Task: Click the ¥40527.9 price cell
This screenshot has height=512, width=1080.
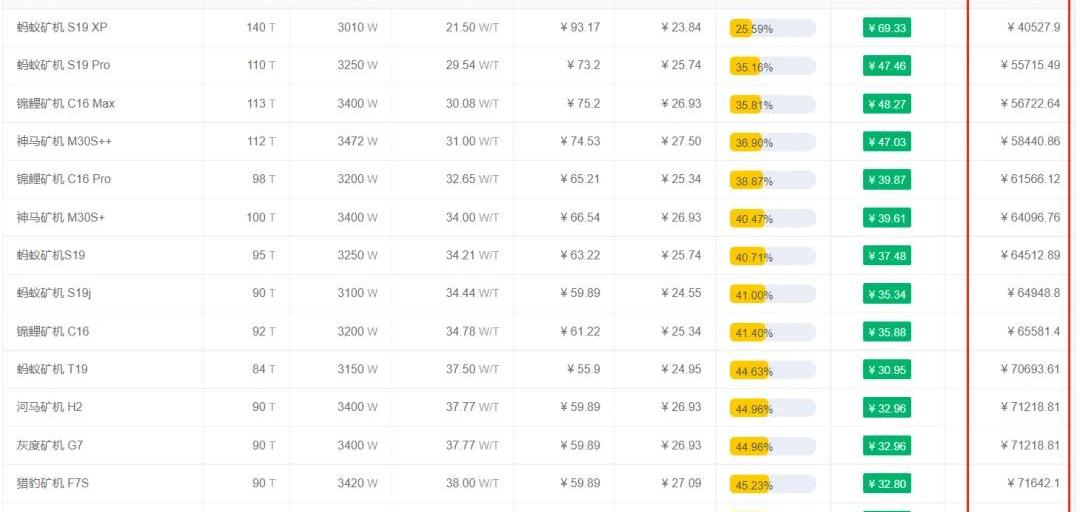Action: point(1033,27)
